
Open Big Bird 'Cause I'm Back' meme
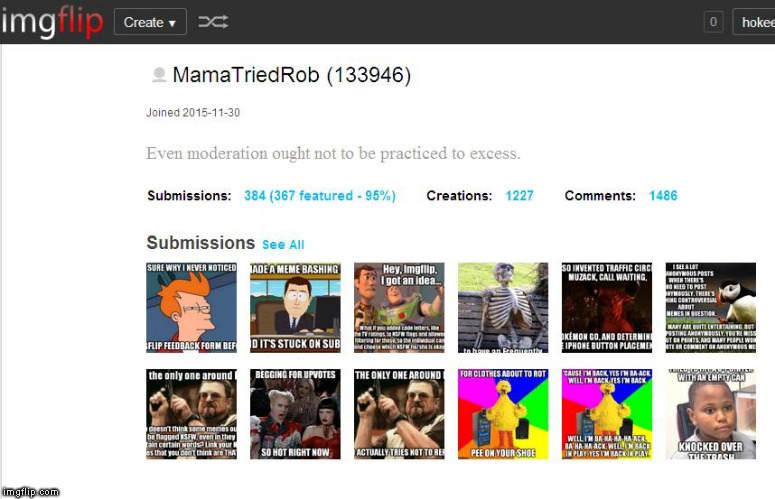[606, 414]
